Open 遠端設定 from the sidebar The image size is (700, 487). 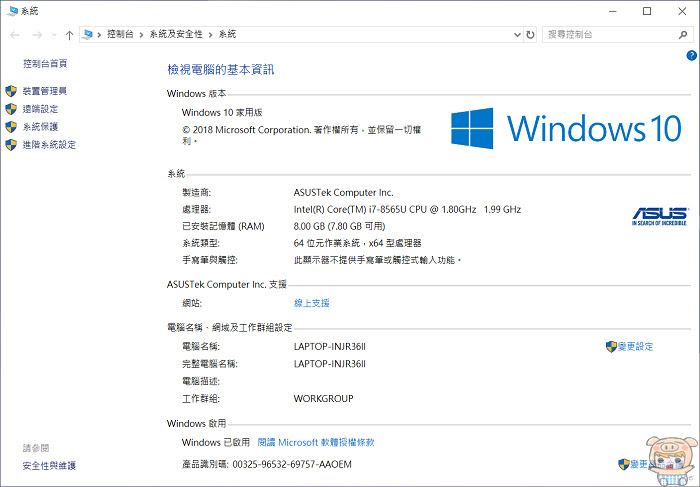(41, 109)
